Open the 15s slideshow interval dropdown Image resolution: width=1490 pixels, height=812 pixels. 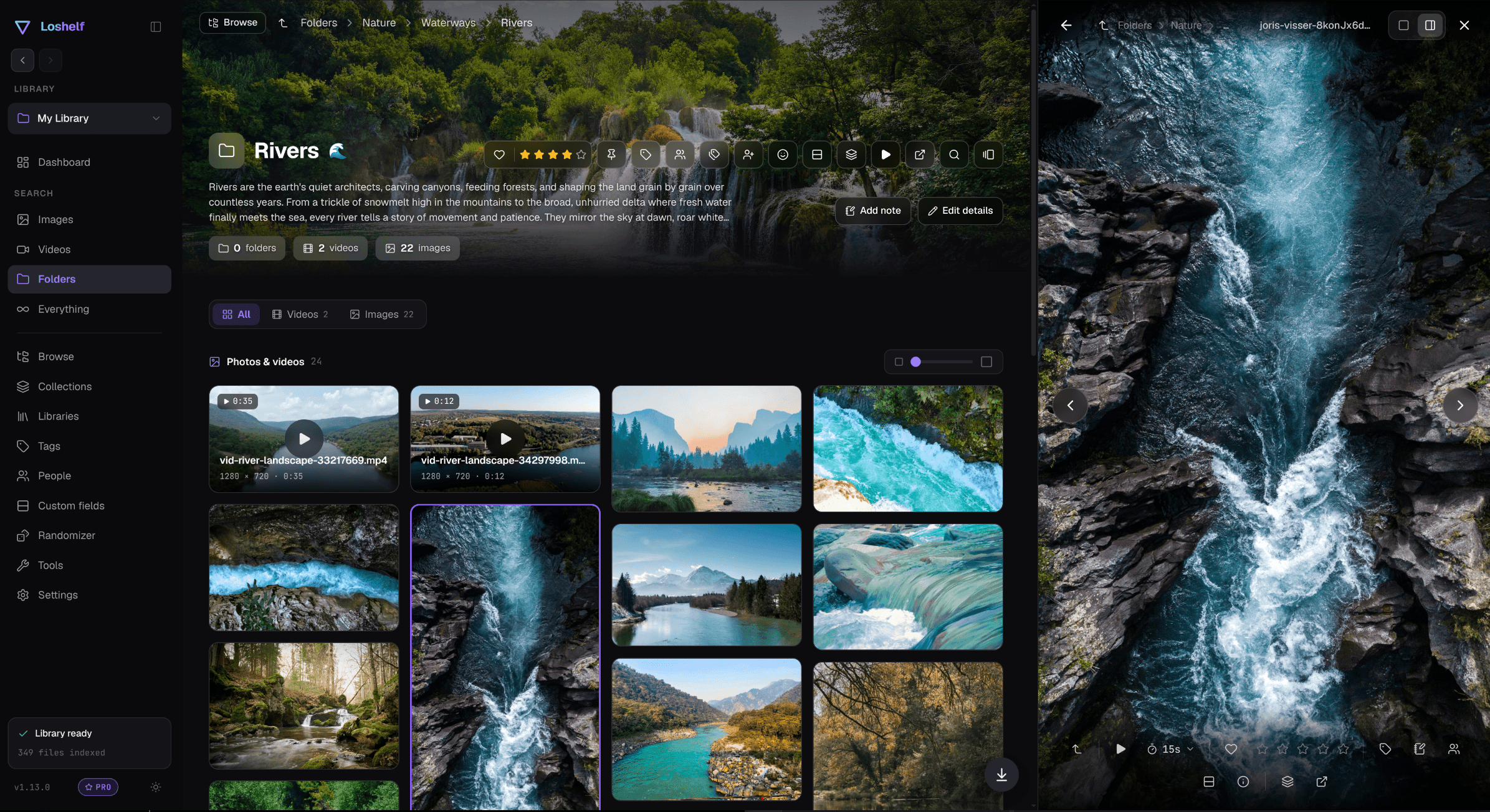click(x=1171, y=749)
